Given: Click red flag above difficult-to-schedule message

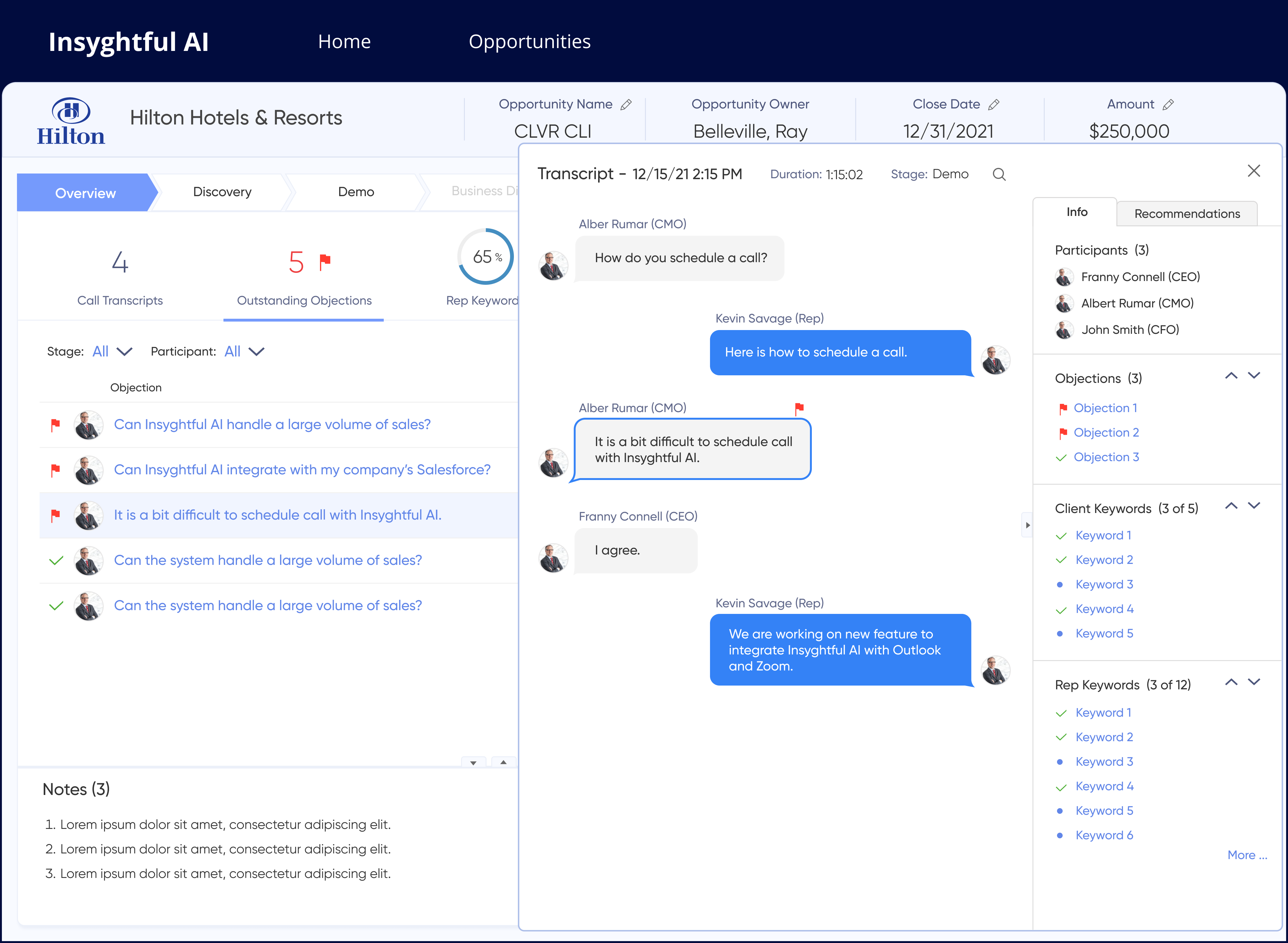Looking at the screenshot, I should 799,408.
